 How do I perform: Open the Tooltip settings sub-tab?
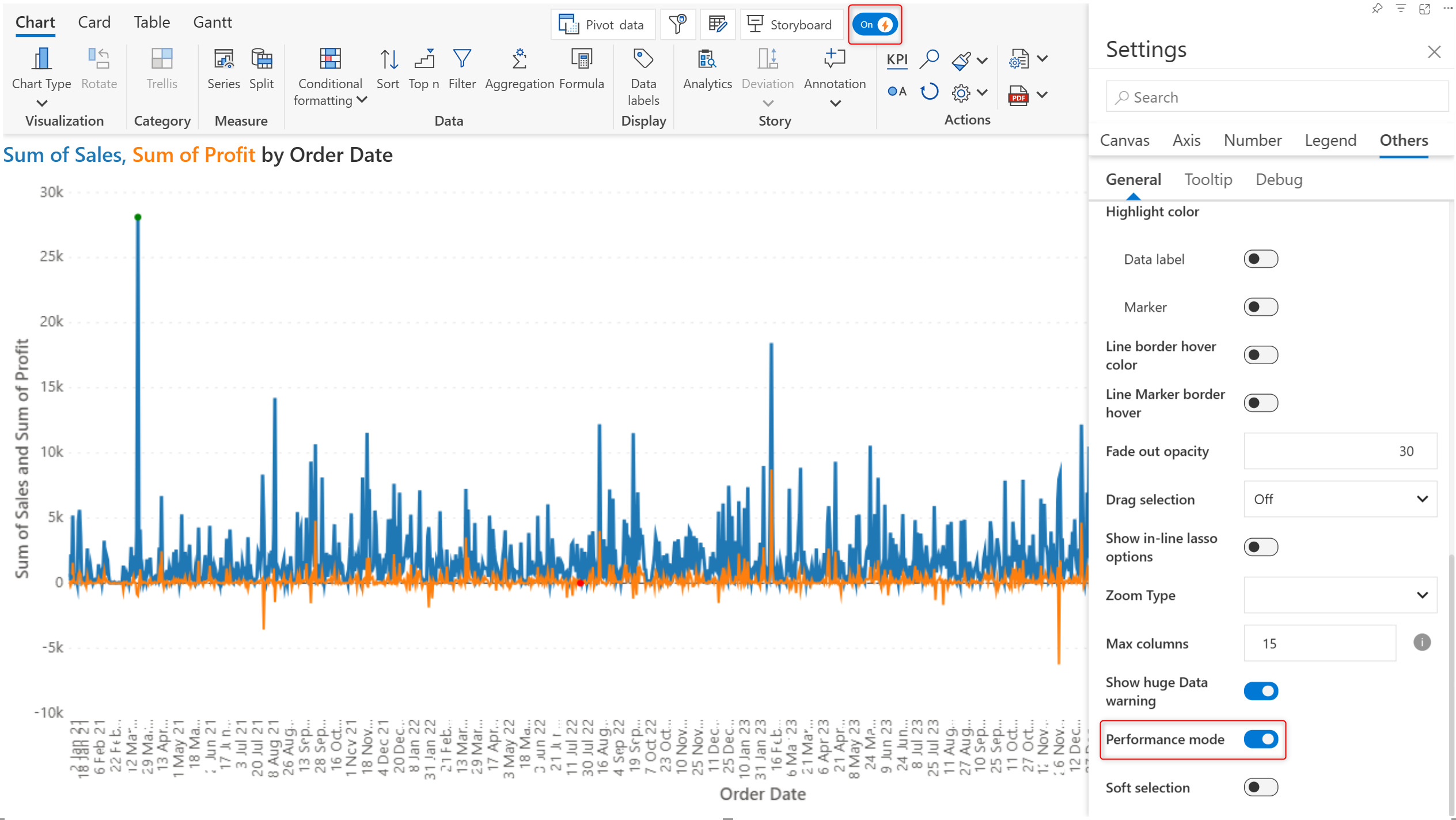(x=1208, y=179)
